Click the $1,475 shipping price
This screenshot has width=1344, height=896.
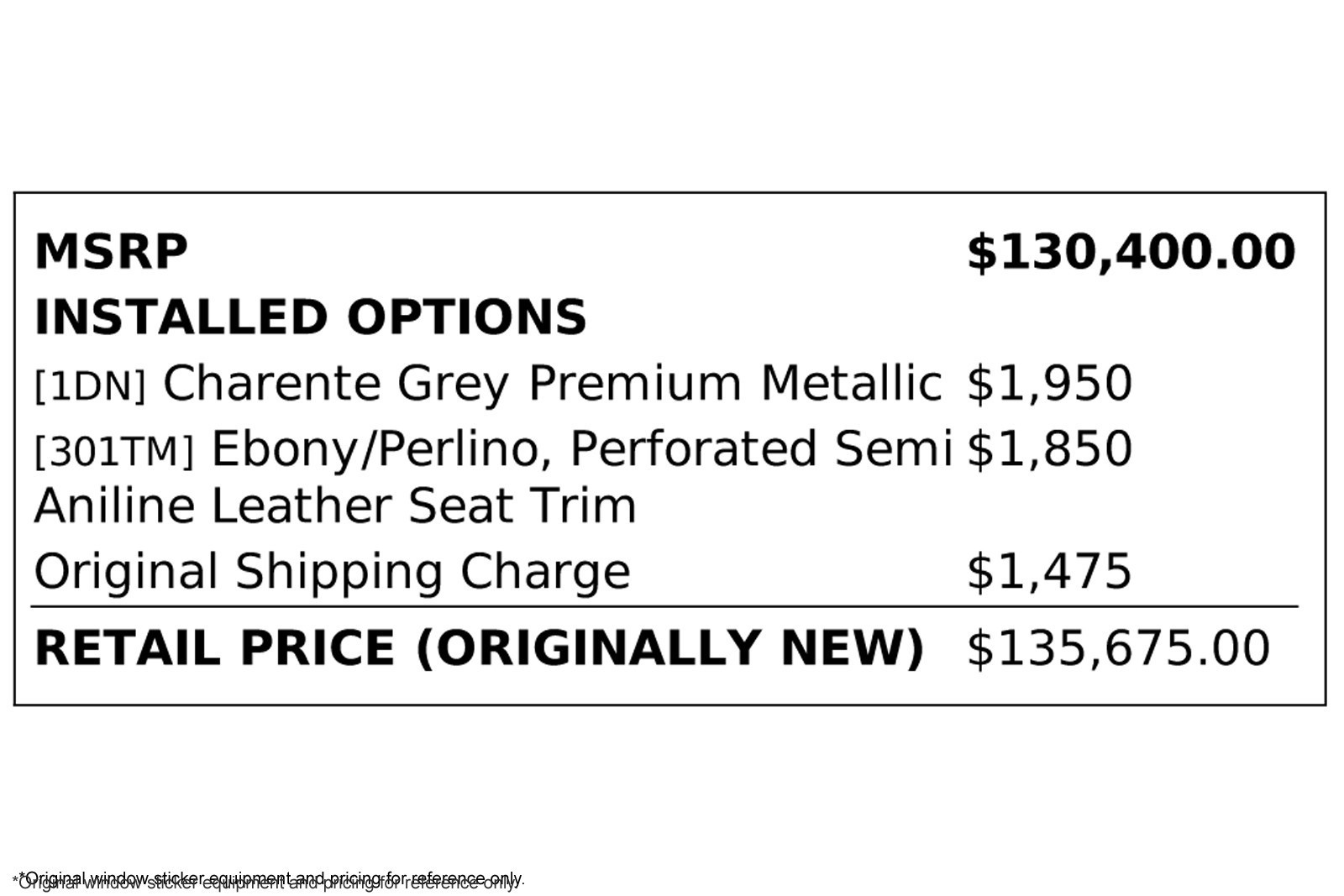coord(1049,572)
